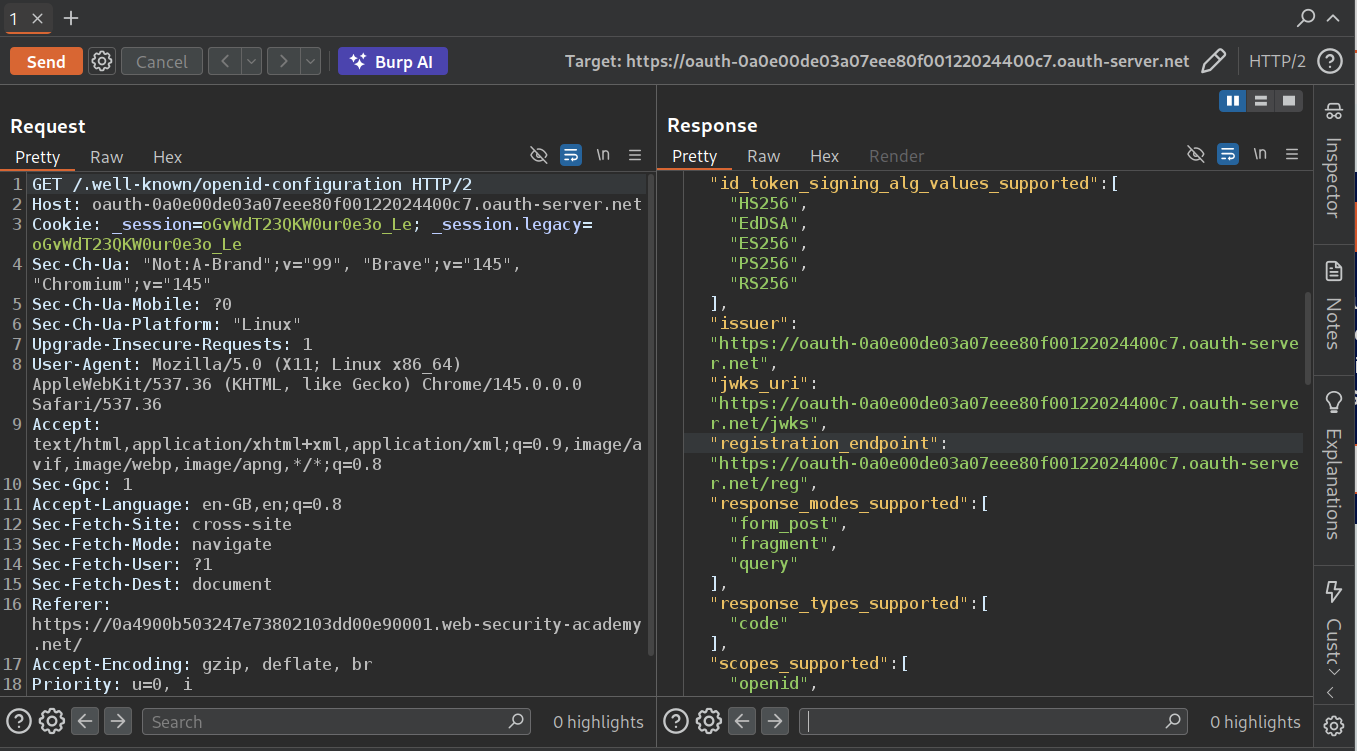Click the search icon in tab bar
The image size is (1357, 751).
[1306, 18]
